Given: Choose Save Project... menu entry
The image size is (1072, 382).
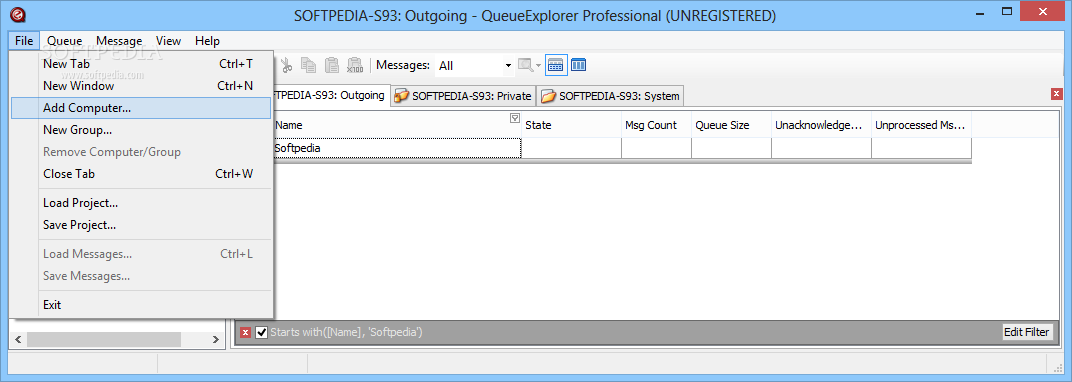Looking at the screenshot, I should point(141,225).
